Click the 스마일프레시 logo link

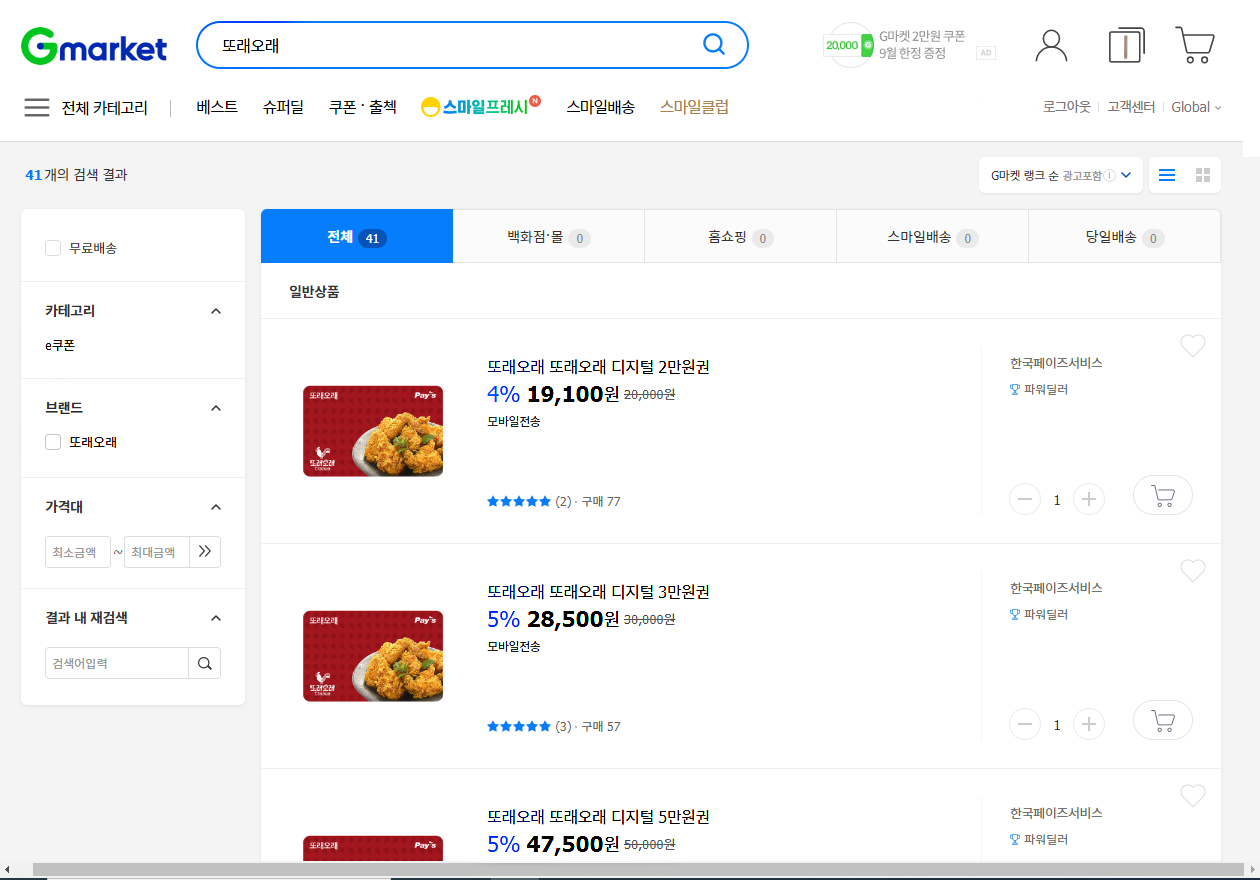(x=481, y=106)
